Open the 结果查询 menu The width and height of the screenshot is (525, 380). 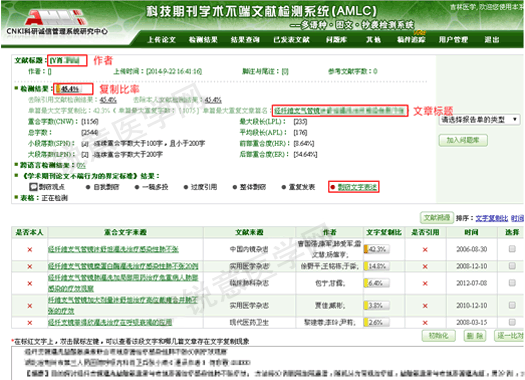click(x=245, y=40)
